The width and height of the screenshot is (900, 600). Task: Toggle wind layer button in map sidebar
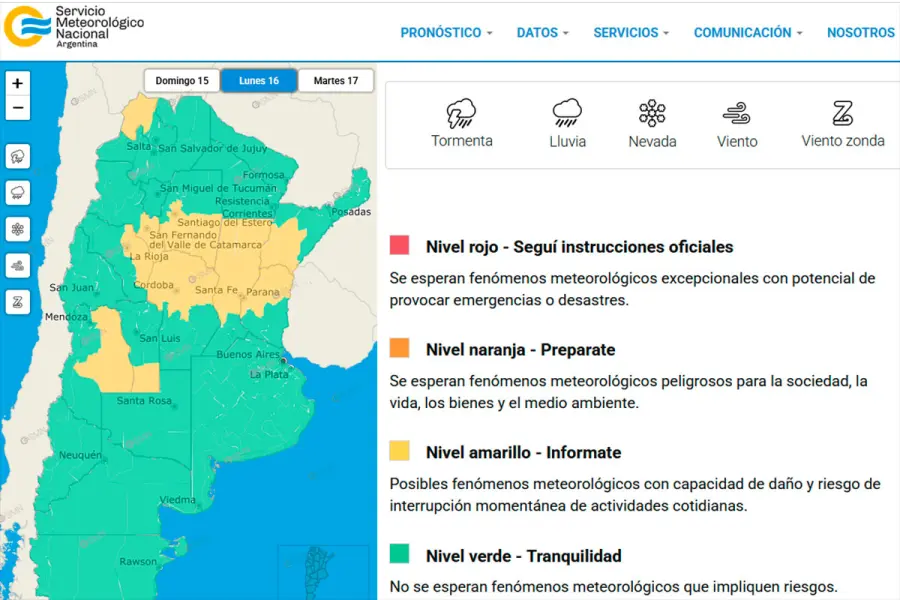(x=18, y=265)
